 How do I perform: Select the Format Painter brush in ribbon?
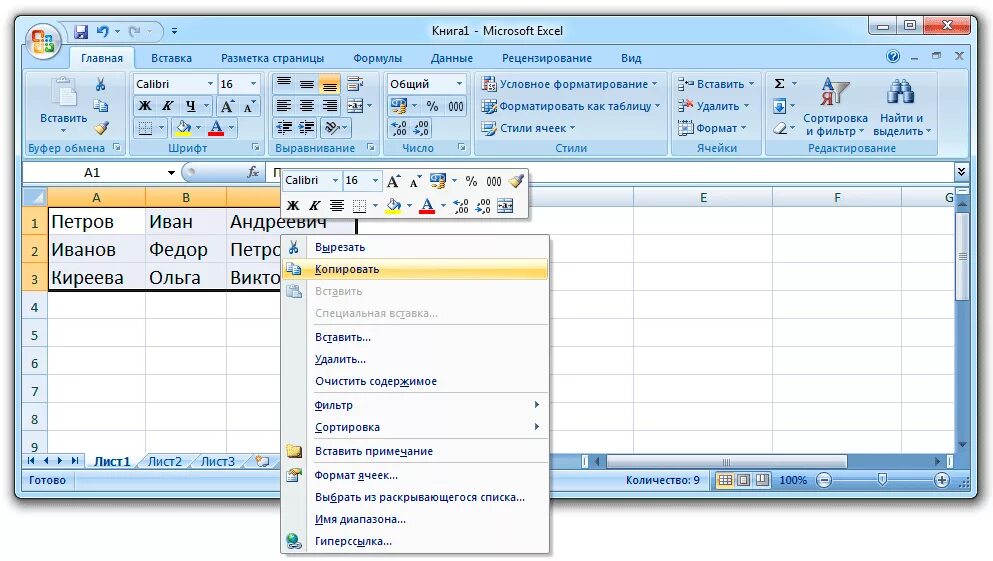coord(101,127)
